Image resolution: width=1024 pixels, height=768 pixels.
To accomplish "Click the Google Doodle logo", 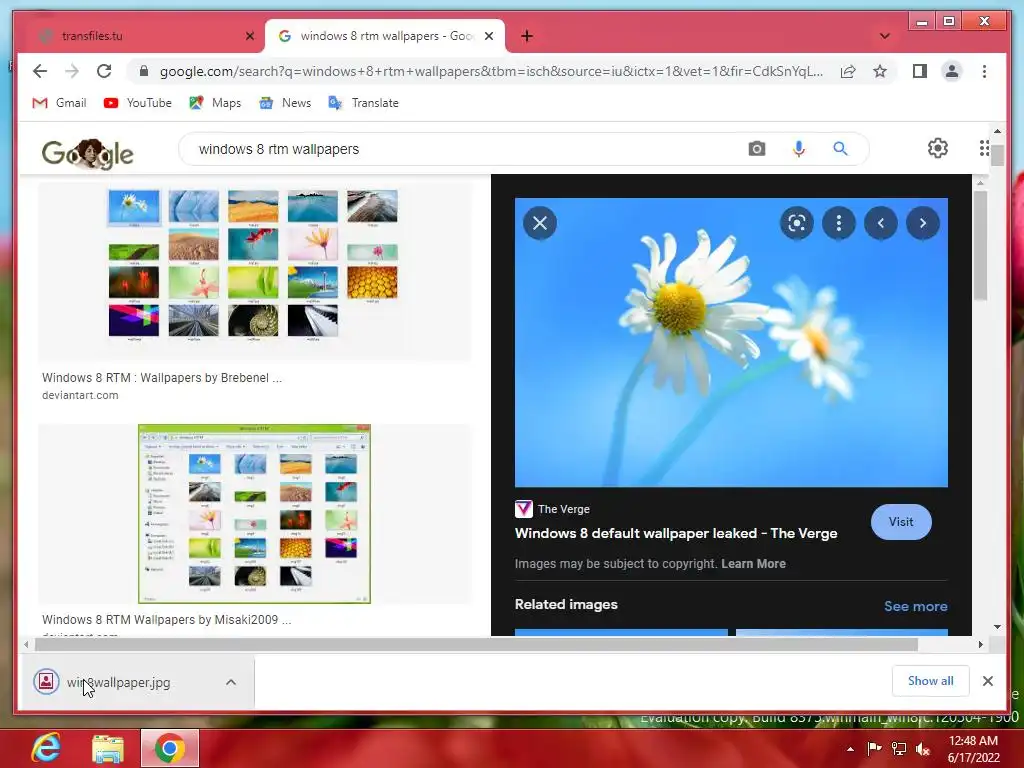I will pyautogui.click(x=88, y=153).
